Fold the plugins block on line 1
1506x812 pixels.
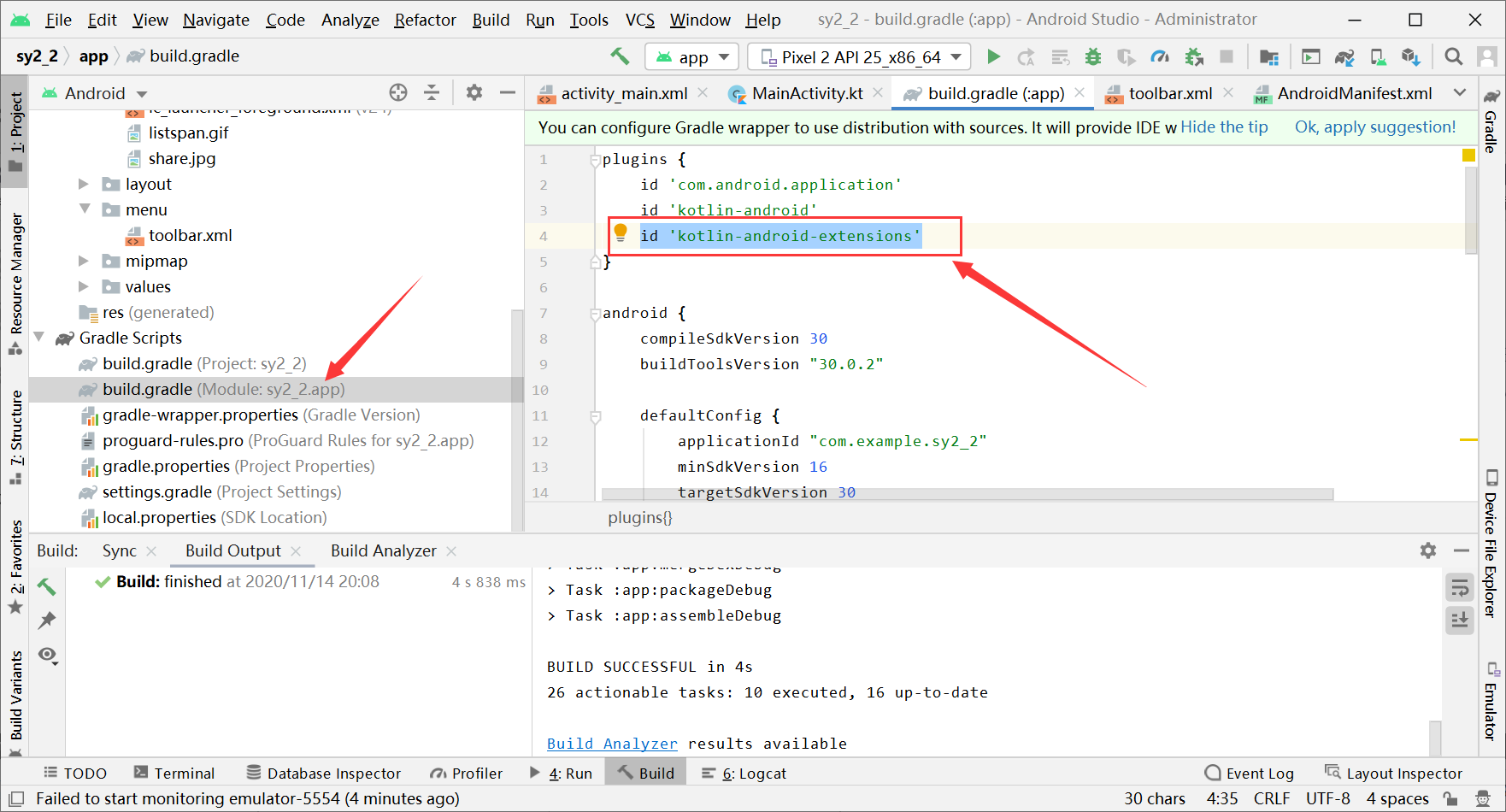595,160
